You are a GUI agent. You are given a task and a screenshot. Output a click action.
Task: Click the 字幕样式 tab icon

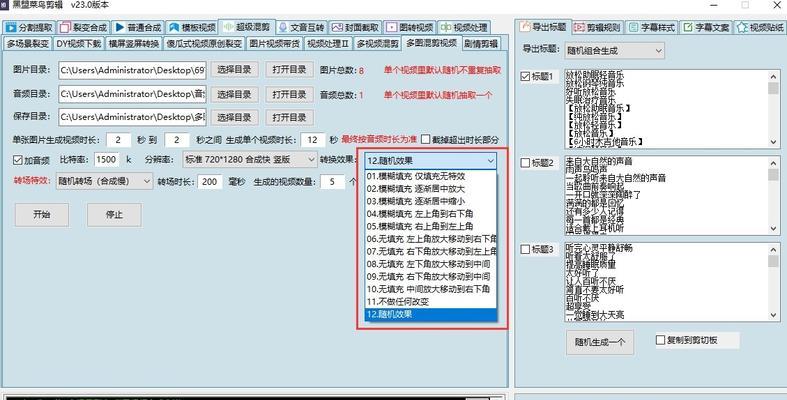coord(634,27)
